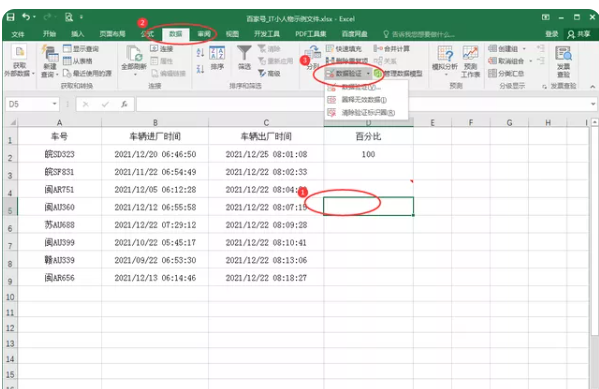The image size is (599, 389).
Task: Save the workbook from quick access toolbar
Action: pos(11,17)
